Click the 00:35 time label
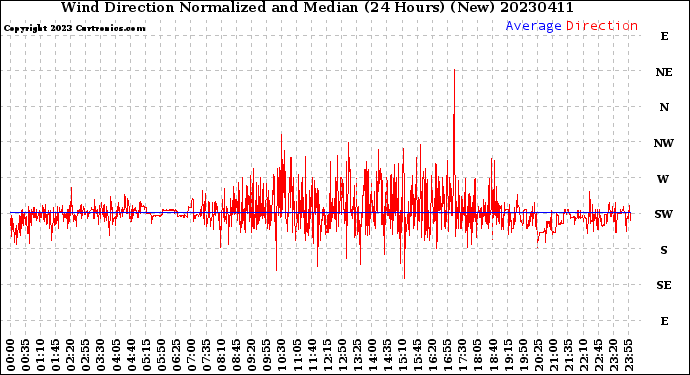The image size is (690, 375). 26,355
